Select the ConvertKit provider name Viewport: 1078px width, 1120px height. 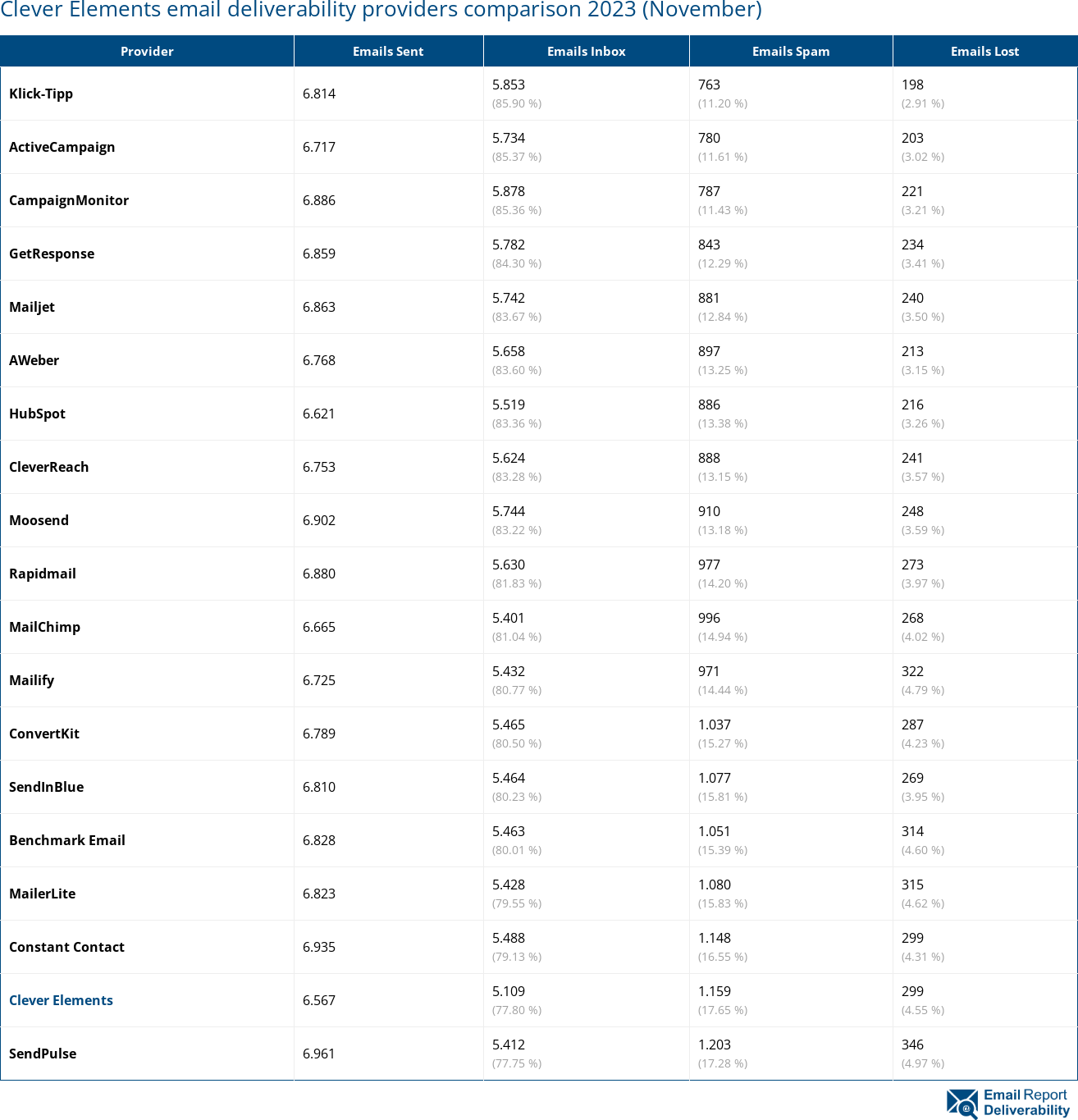point(44,734)
